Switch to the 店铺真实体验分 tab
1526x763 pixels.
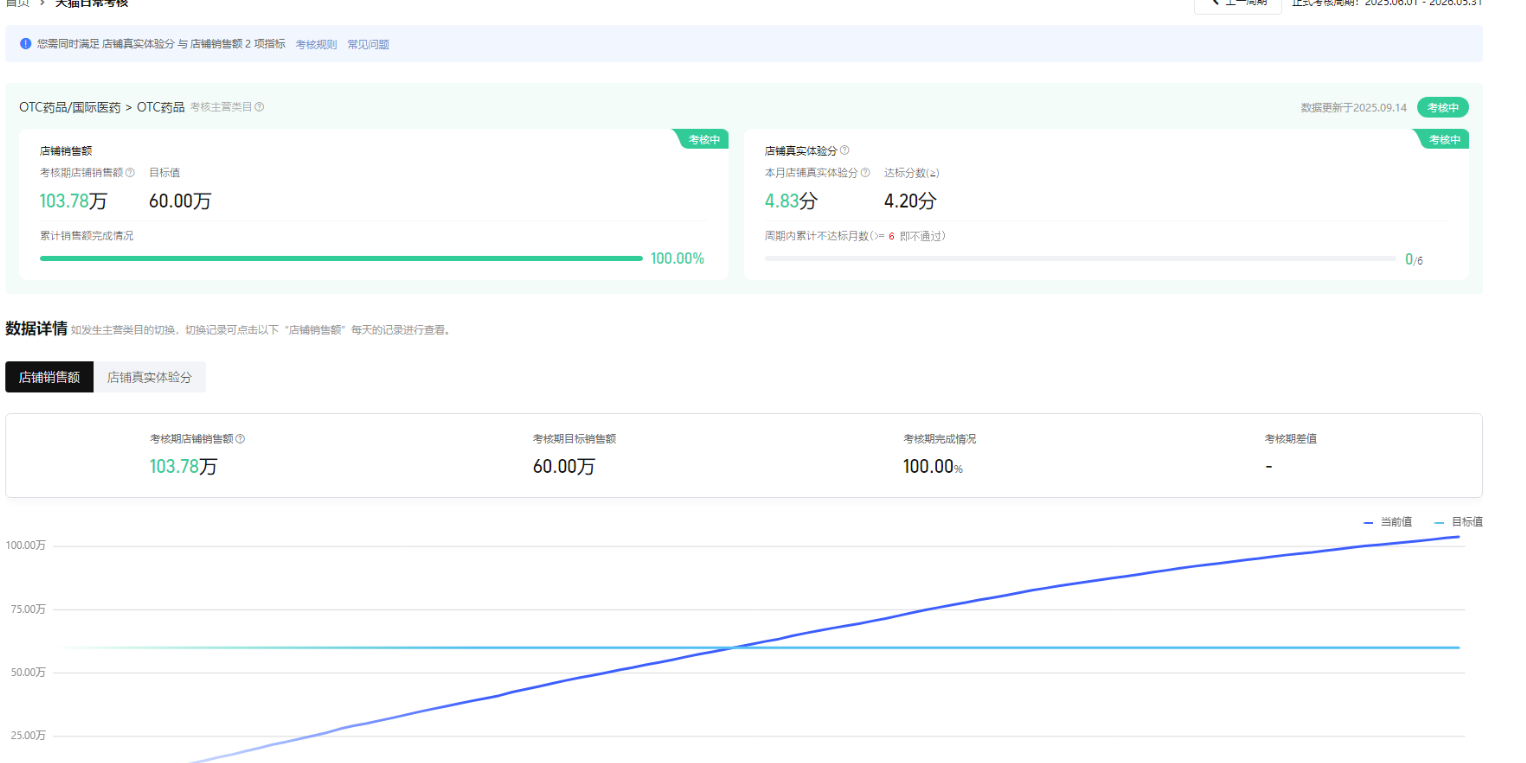149,377
